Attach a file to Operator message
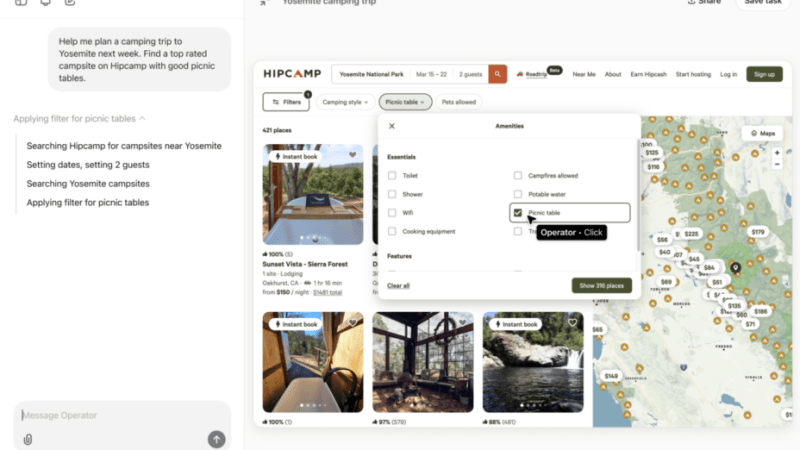800x450 pixels. [28, 438]
